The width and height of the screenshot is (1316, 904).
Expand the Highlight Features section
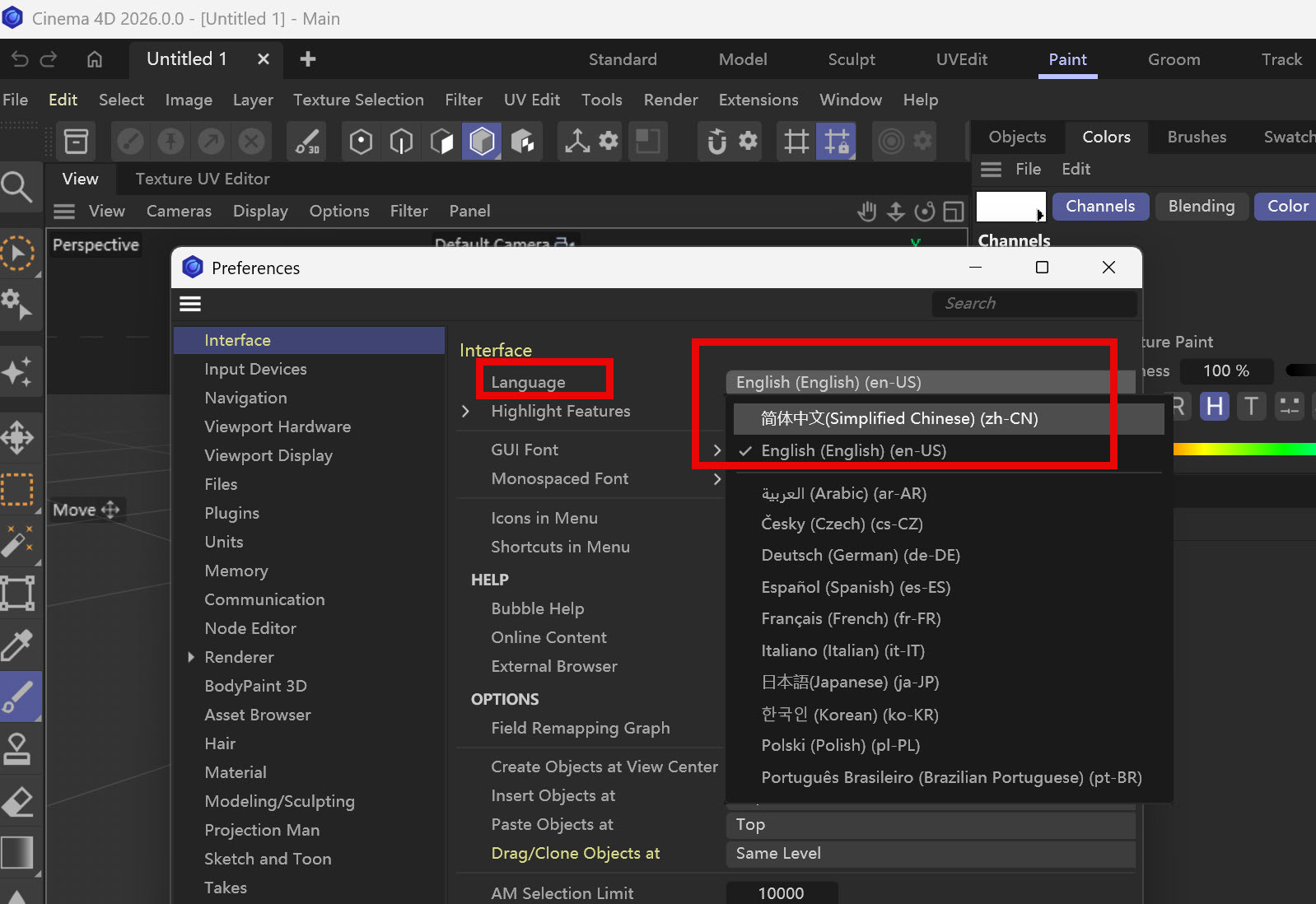point(466,411)
